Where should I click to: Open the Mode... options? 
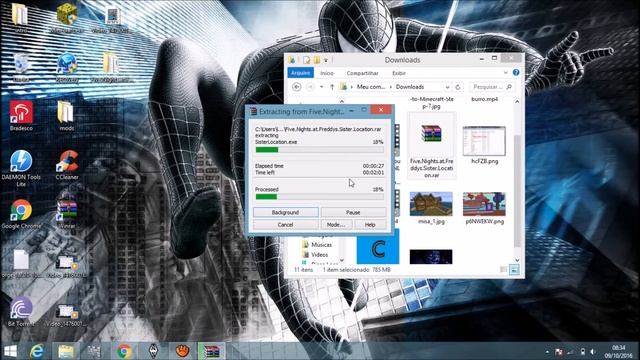click(336, 224)
